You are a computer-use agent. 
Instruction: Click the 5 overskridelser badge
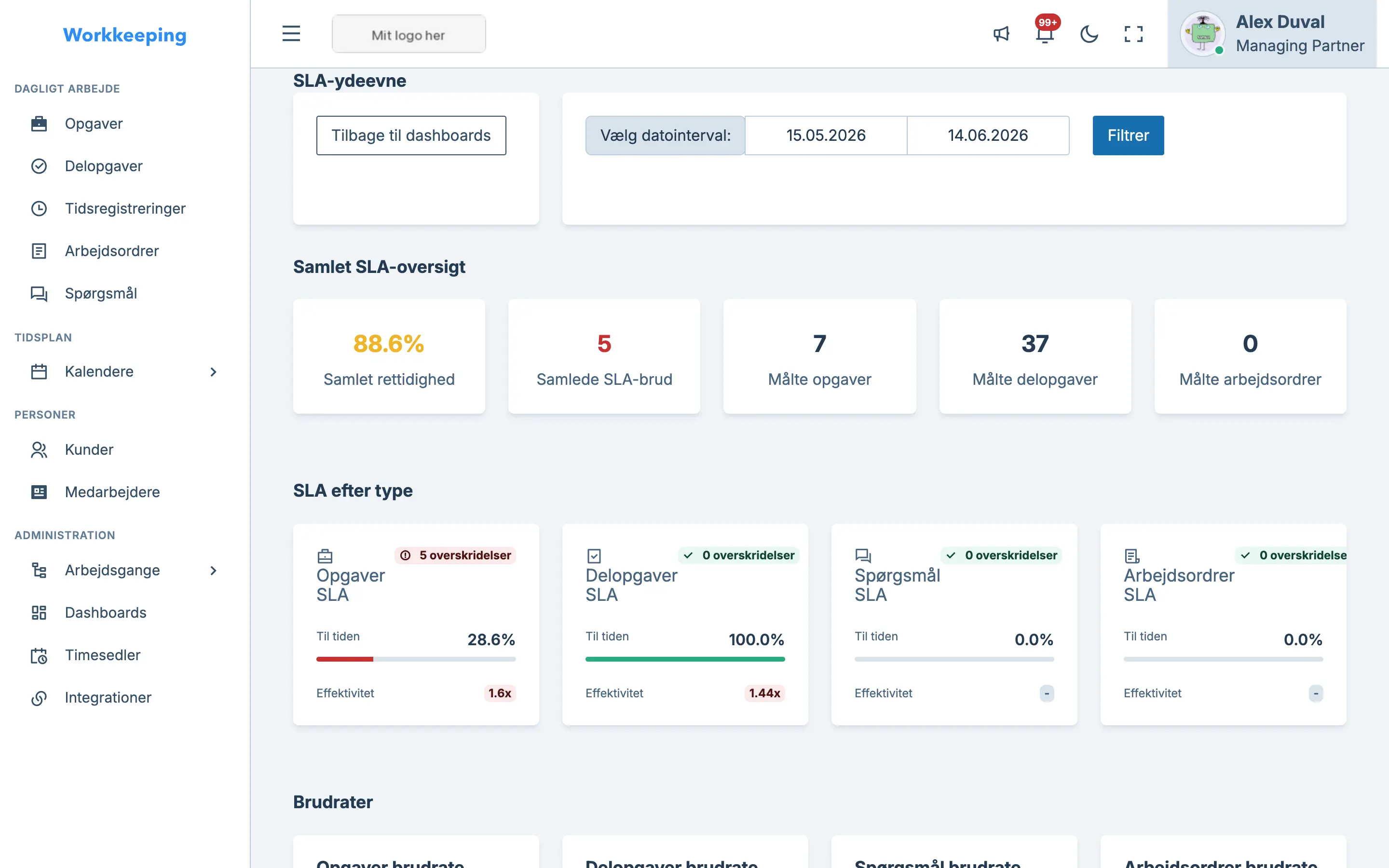point(455,556)
